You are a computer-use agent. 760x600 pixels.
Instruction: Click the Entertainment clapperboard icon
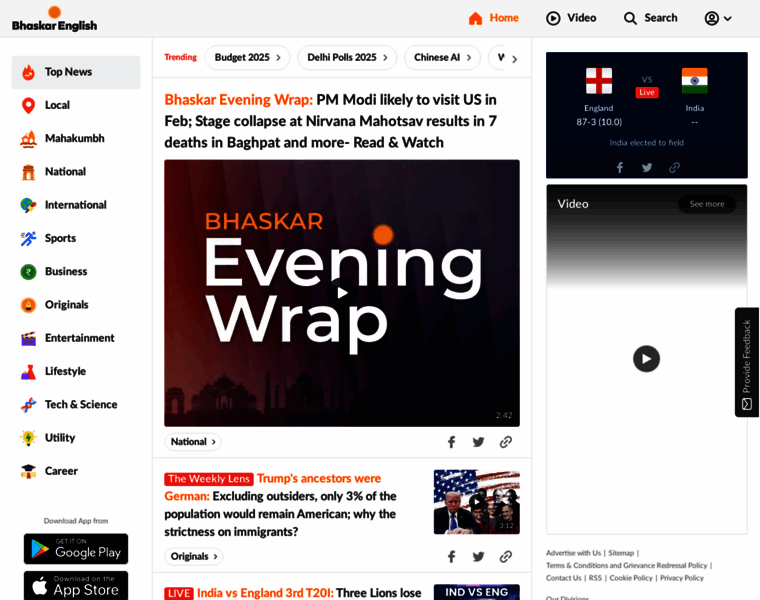[x=29, y=338]
